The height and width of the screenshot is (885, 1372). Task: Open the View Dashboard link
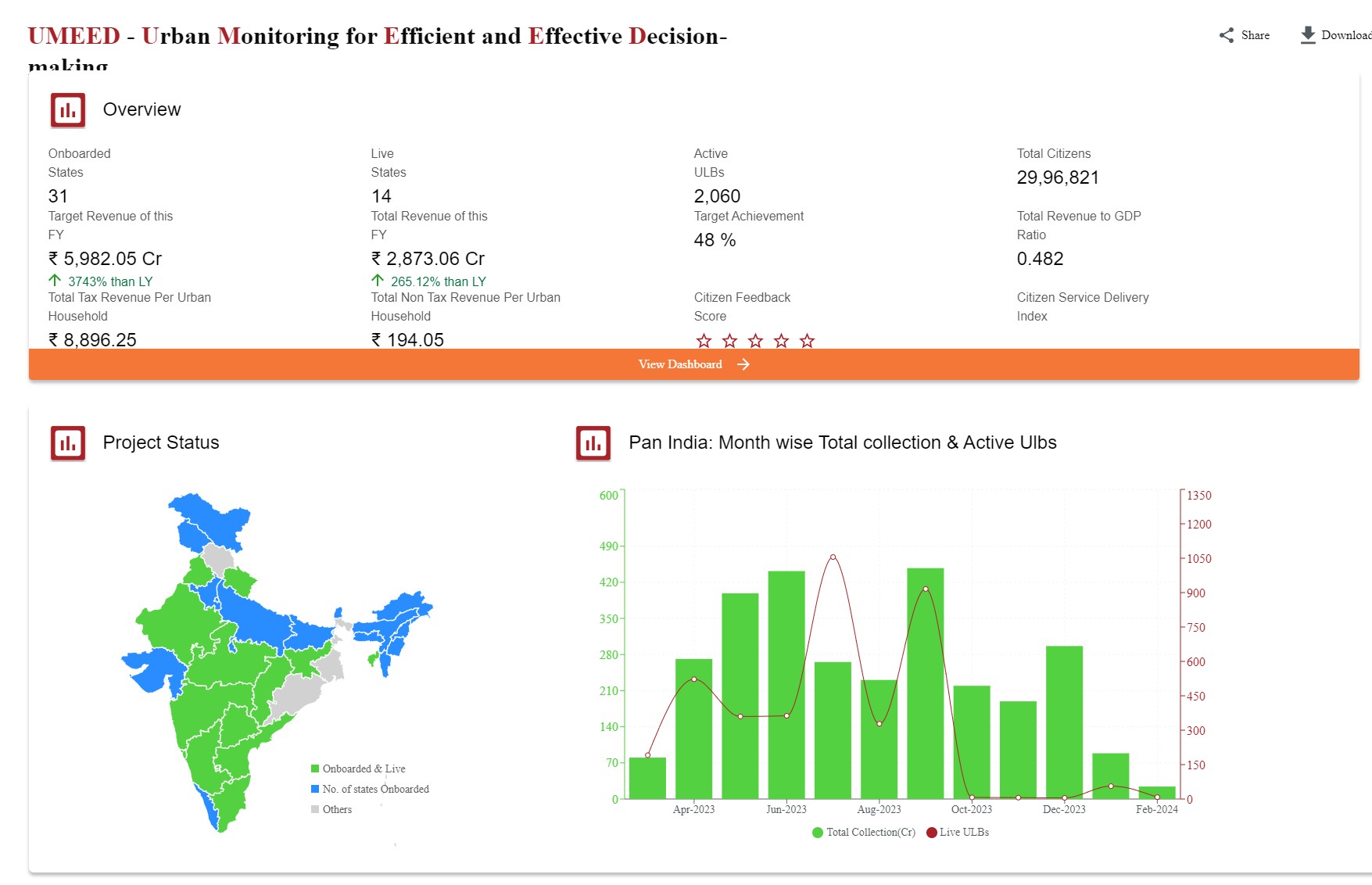click(680, 364)
